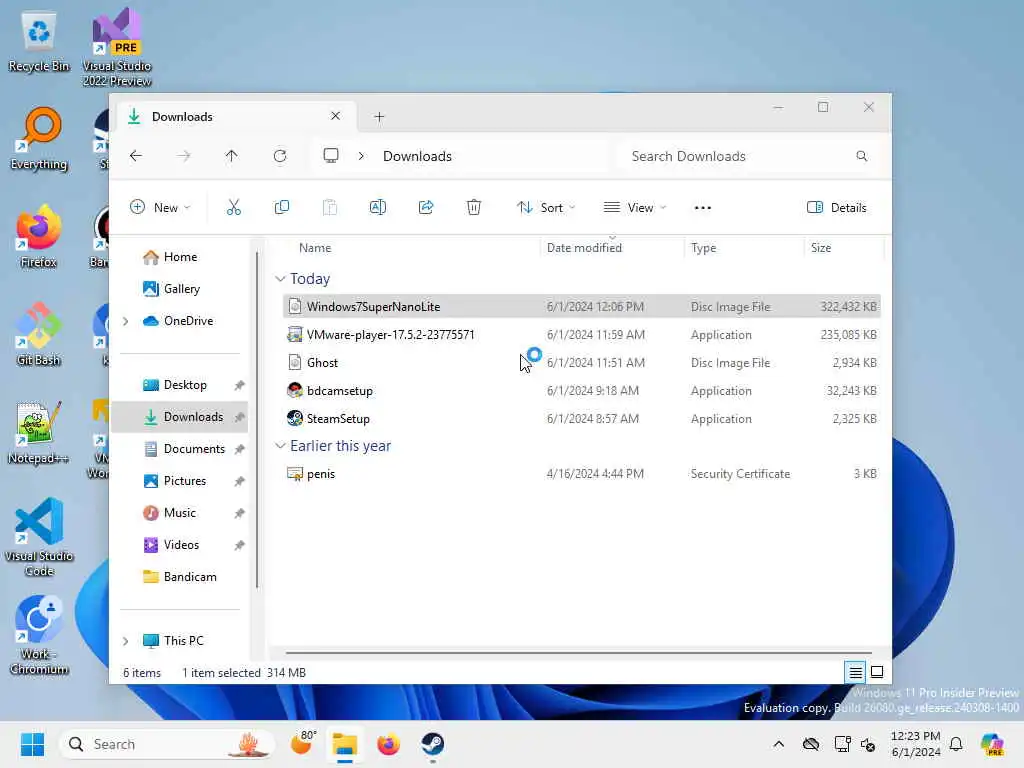Viewport: 1024px width, 768px height.
Task: Click Firefox icon in the taskbar
Action: coord(389,744)
